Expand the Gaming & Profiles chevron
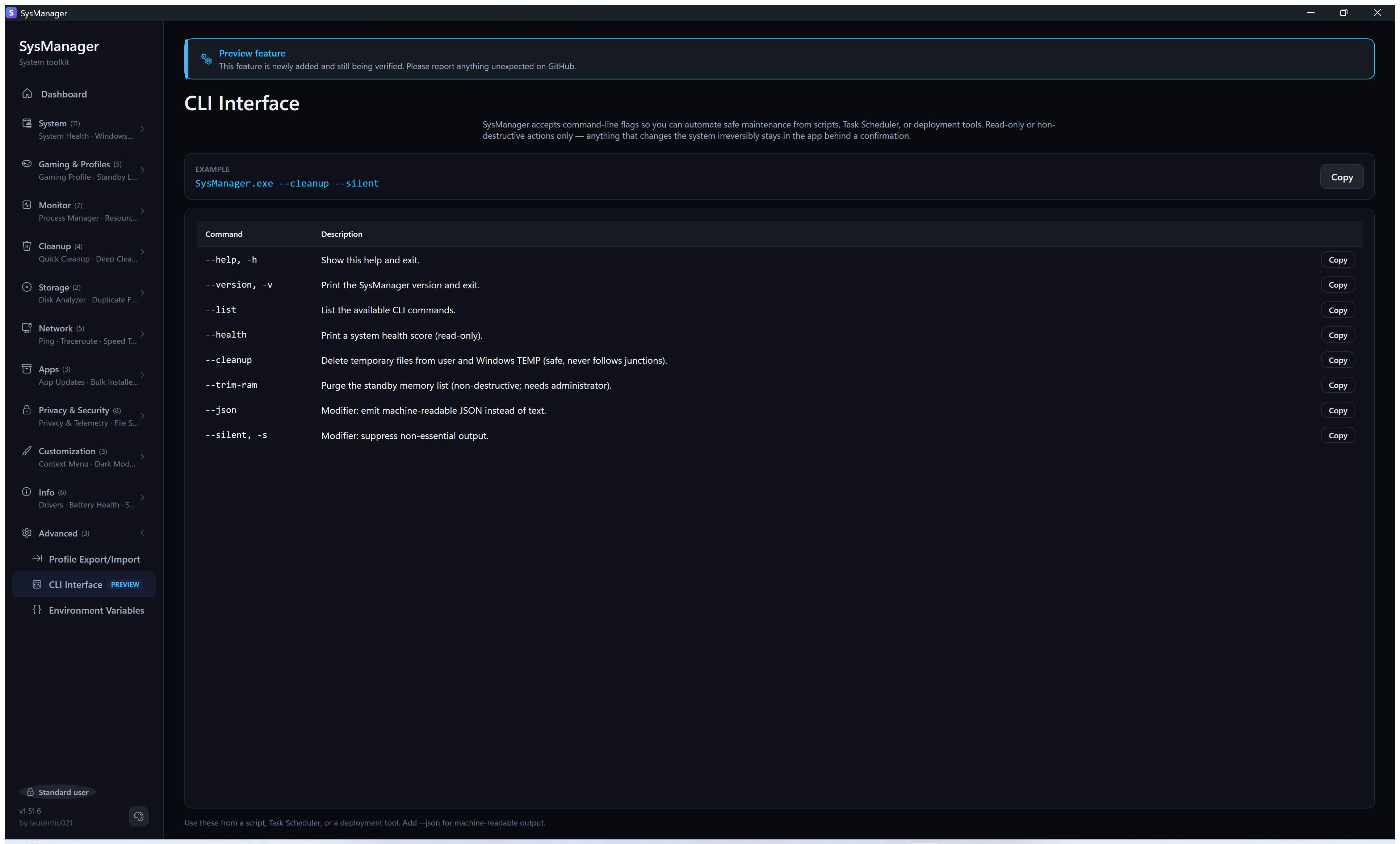 pyautogui.click(x=143, y=170)
